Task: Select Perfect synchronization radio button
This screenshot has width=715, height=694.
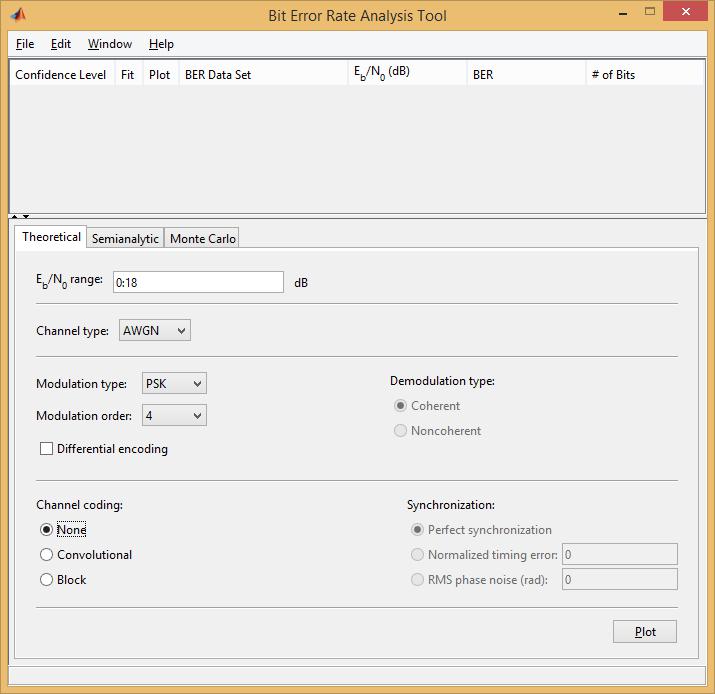Action: (417, 529)
